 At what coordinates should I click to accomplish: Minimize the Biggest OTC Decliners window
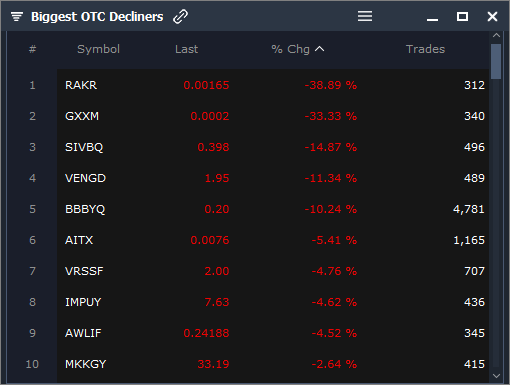coord(432,20)
